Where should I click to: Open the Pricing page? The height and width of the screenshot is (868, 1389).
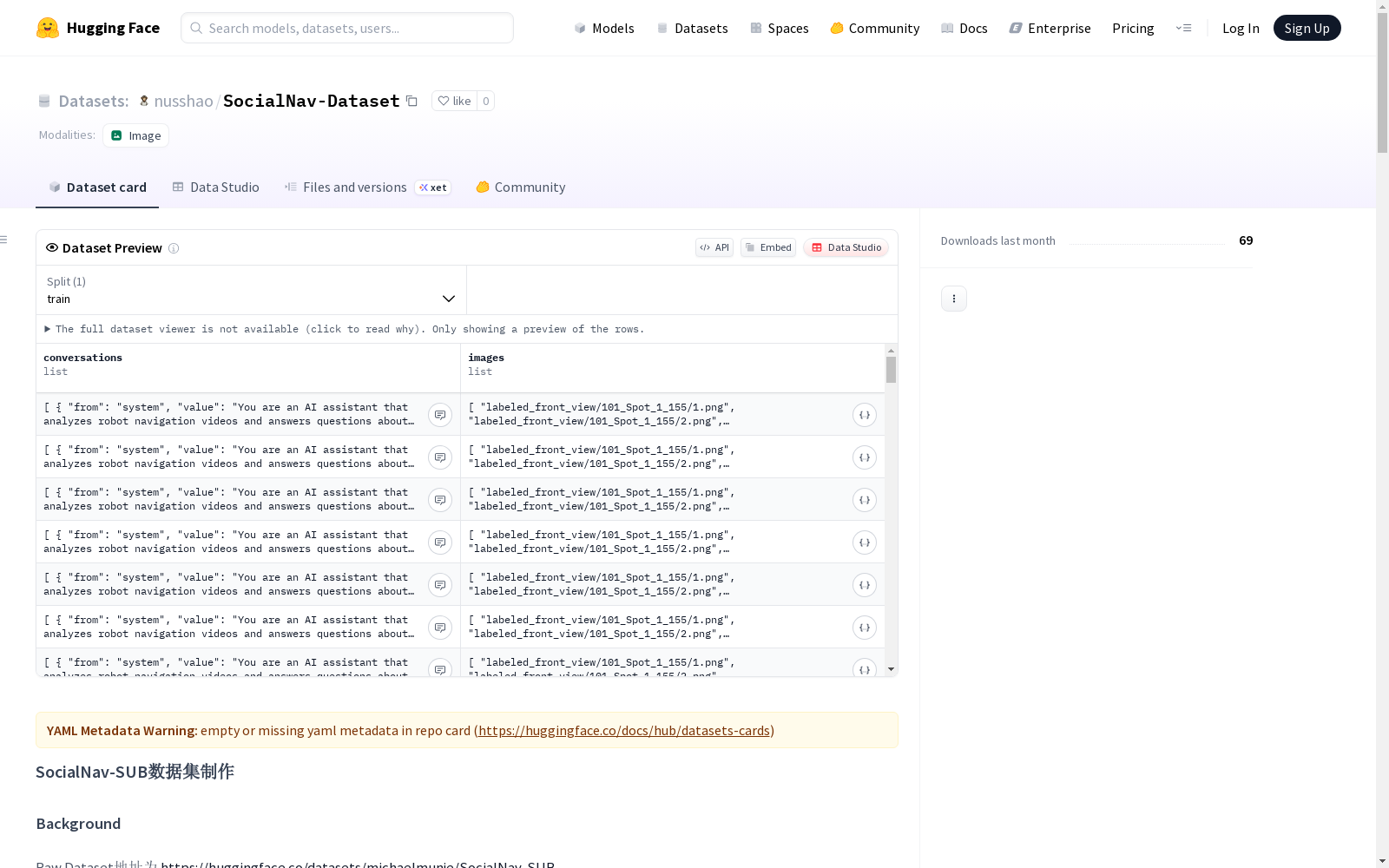(x=1133, y=28)
